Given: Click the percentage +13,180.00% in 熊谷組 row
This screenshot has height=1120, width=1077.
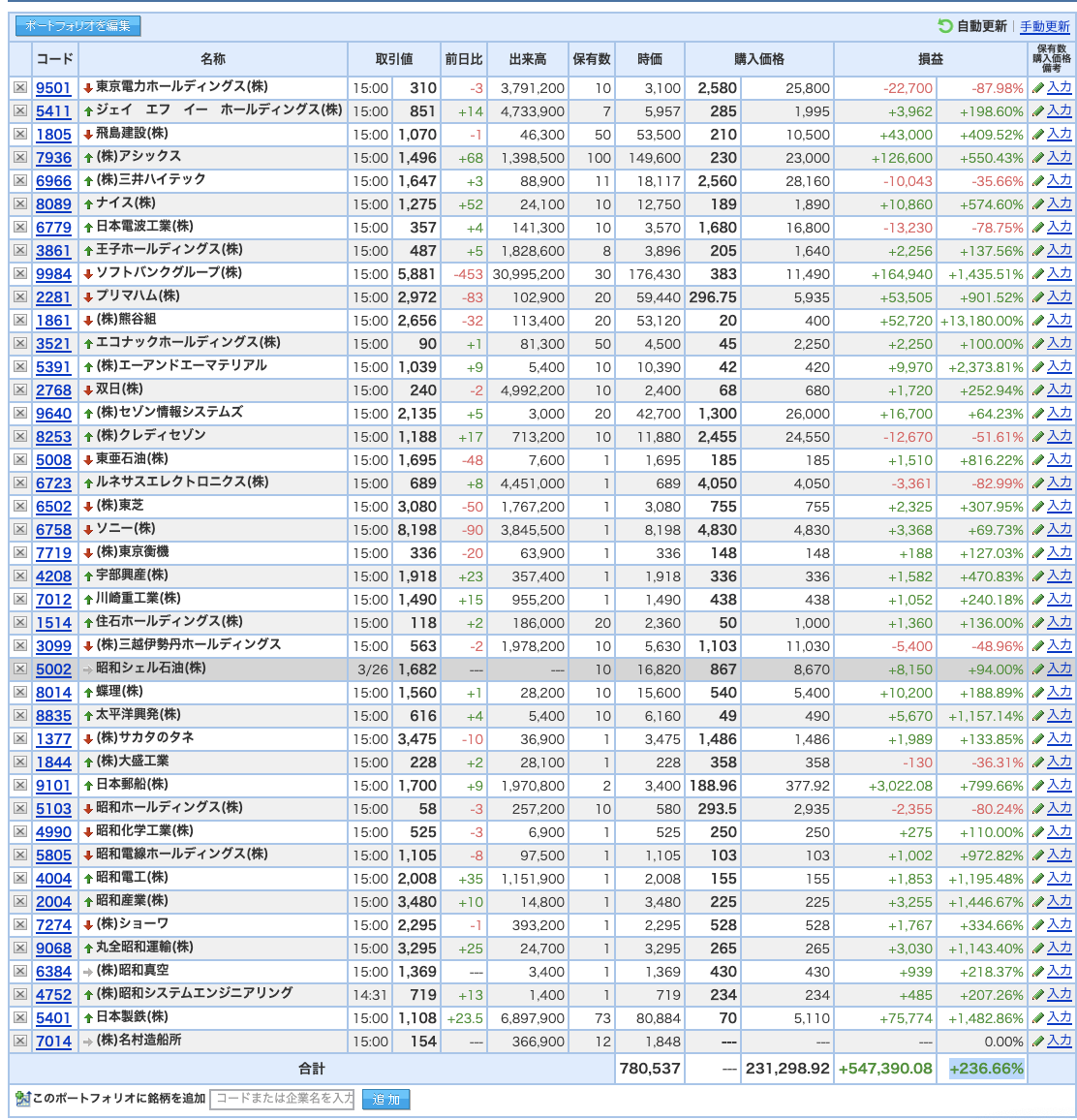Looking at the screenshot, I should pyautogui.click(x=982, y=321).
